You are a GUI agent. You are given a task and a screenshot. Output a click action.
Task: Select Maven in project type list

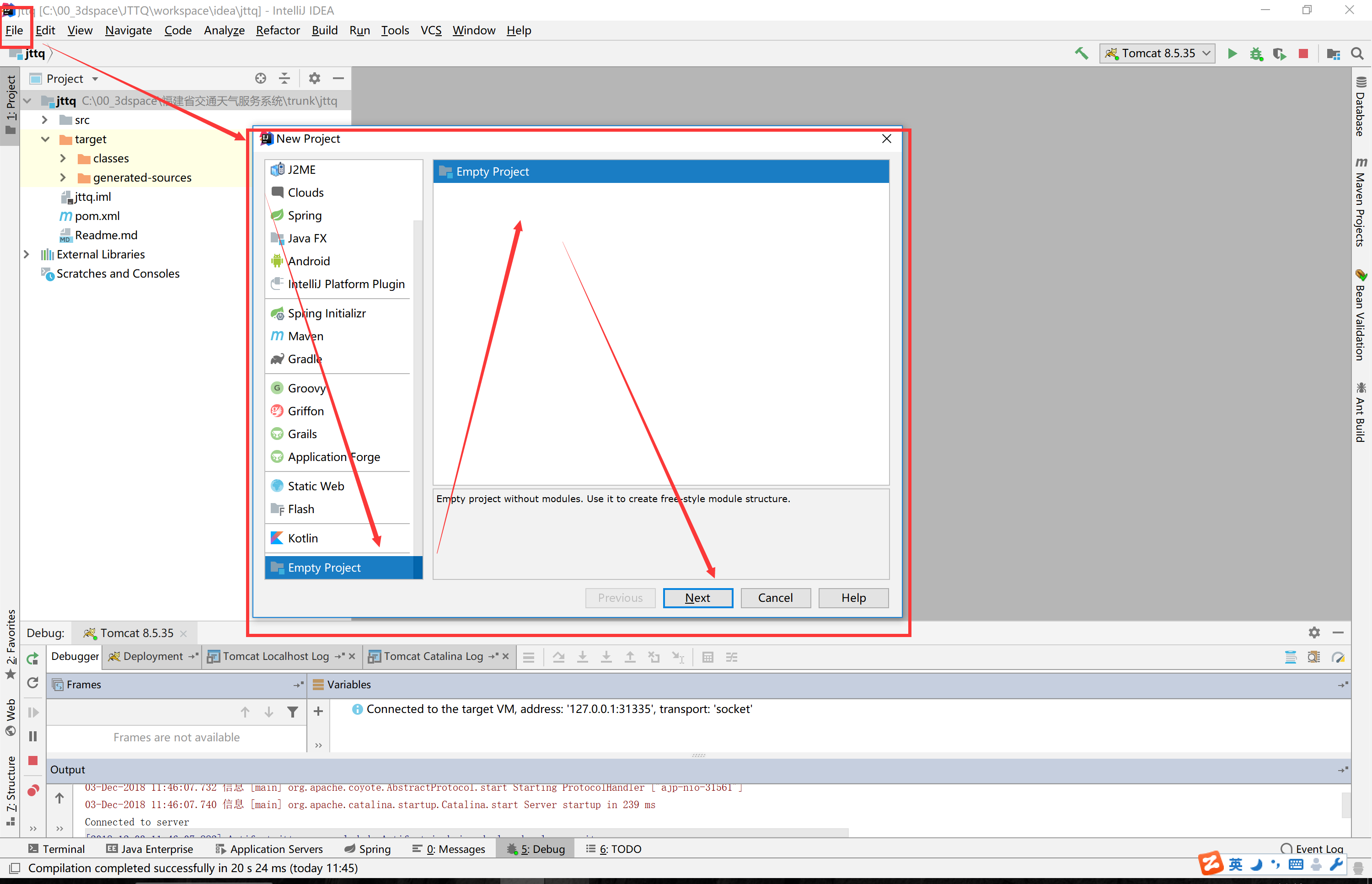[305, 336]
